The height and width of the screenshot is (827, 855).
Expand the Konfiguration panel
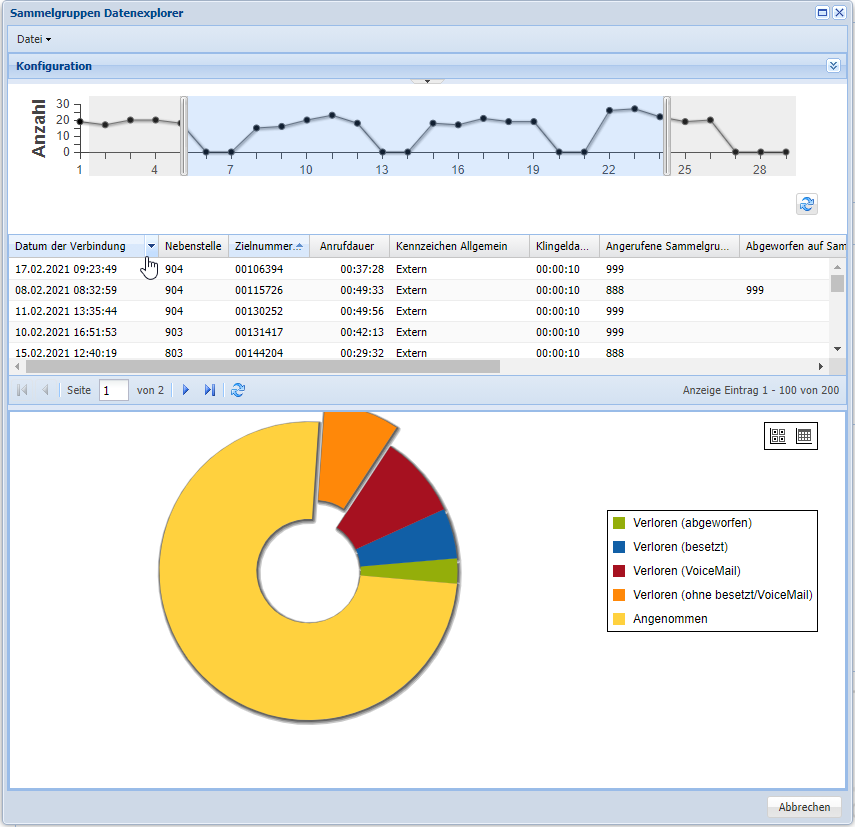(833, 66)
